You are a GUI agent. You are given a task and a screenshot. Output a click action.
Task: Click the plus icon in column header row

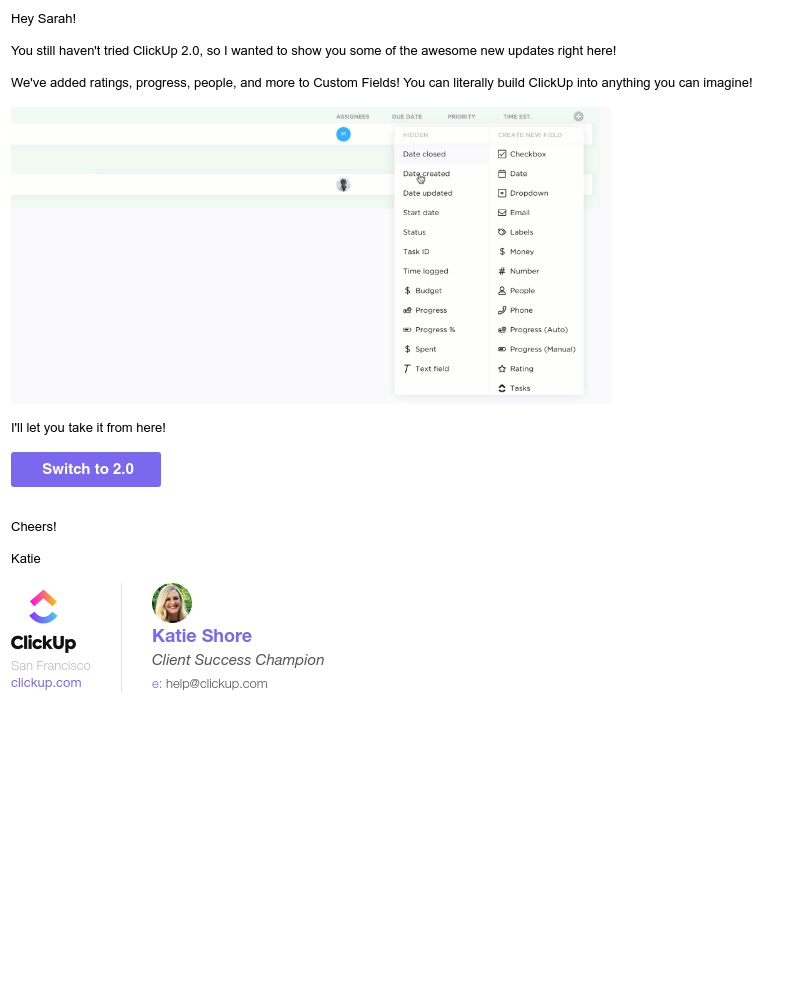click(579, 117)
